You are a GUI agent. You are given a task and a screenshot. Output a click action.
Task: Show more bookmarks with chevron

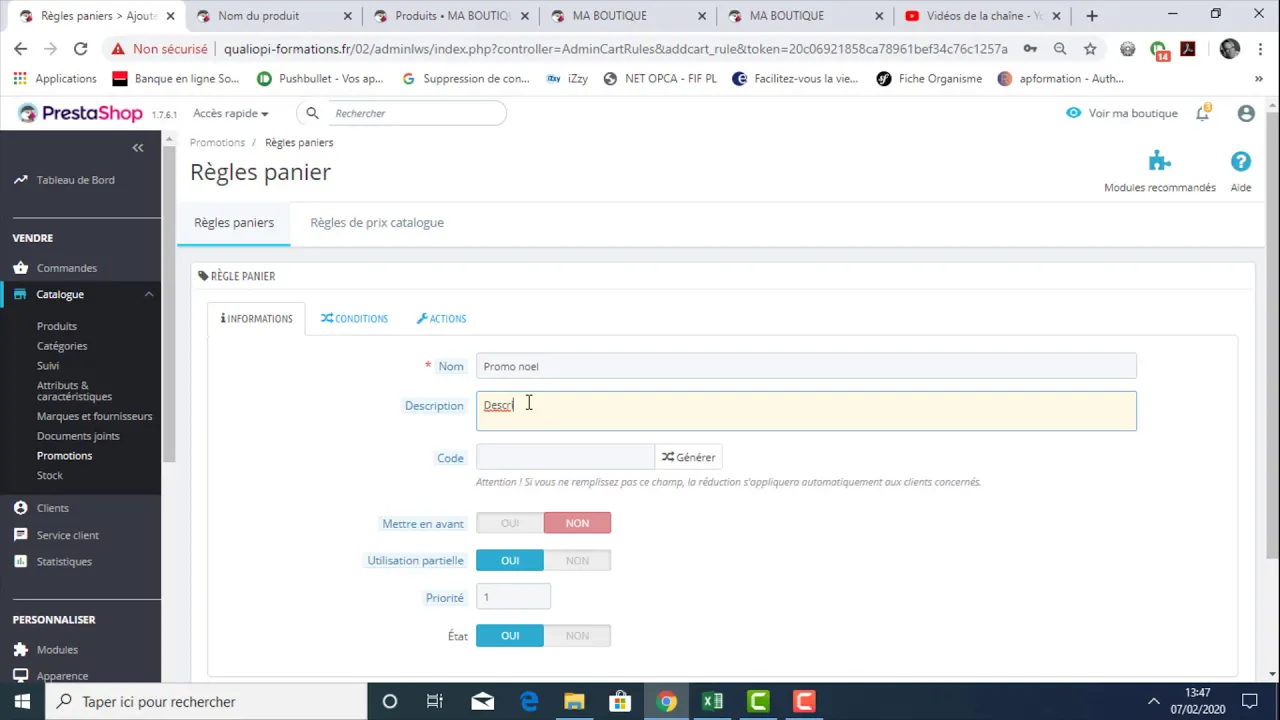click(1259, 79)
